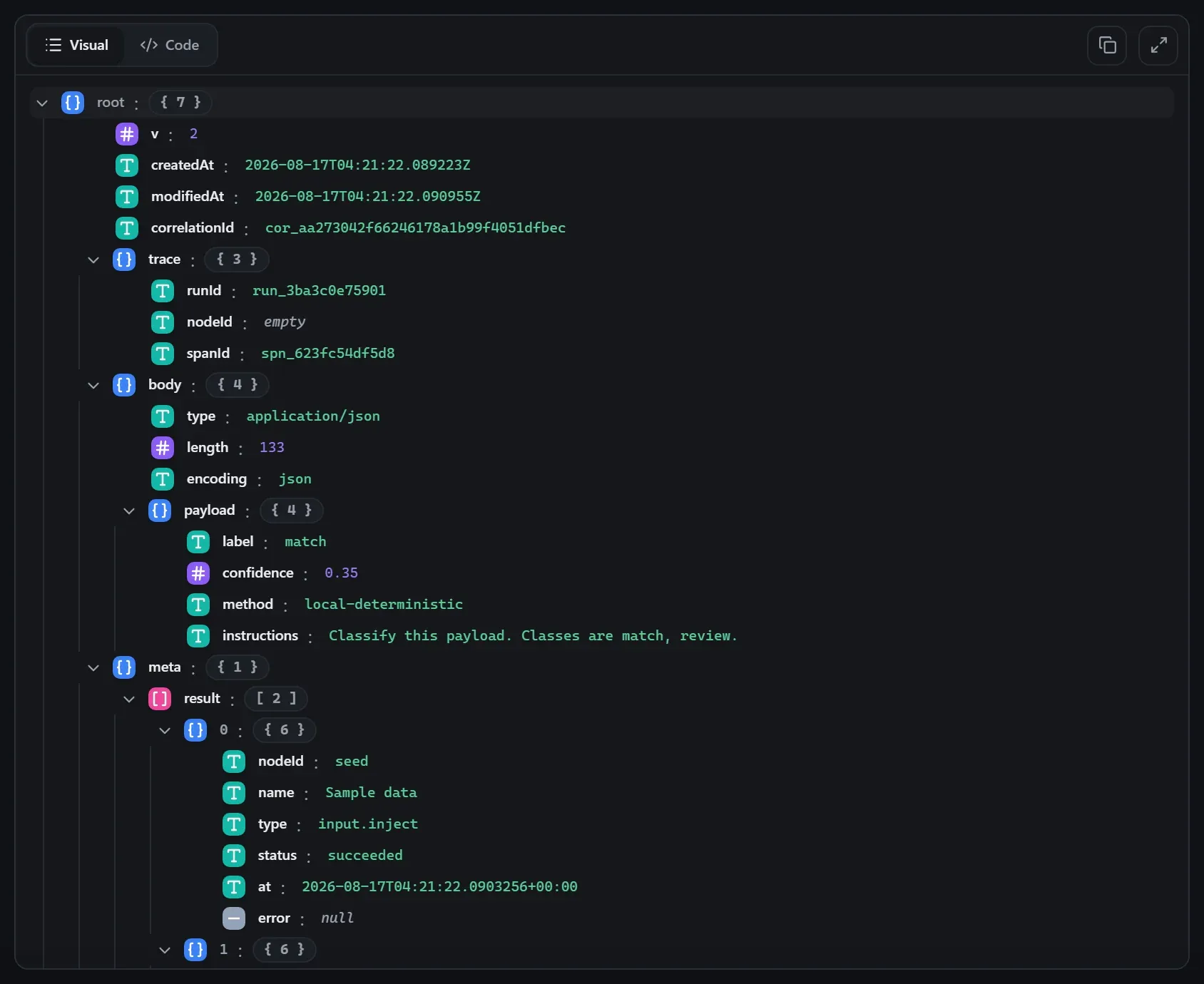
Task: Collapse the result array chevron
Action: click(129, 699)
